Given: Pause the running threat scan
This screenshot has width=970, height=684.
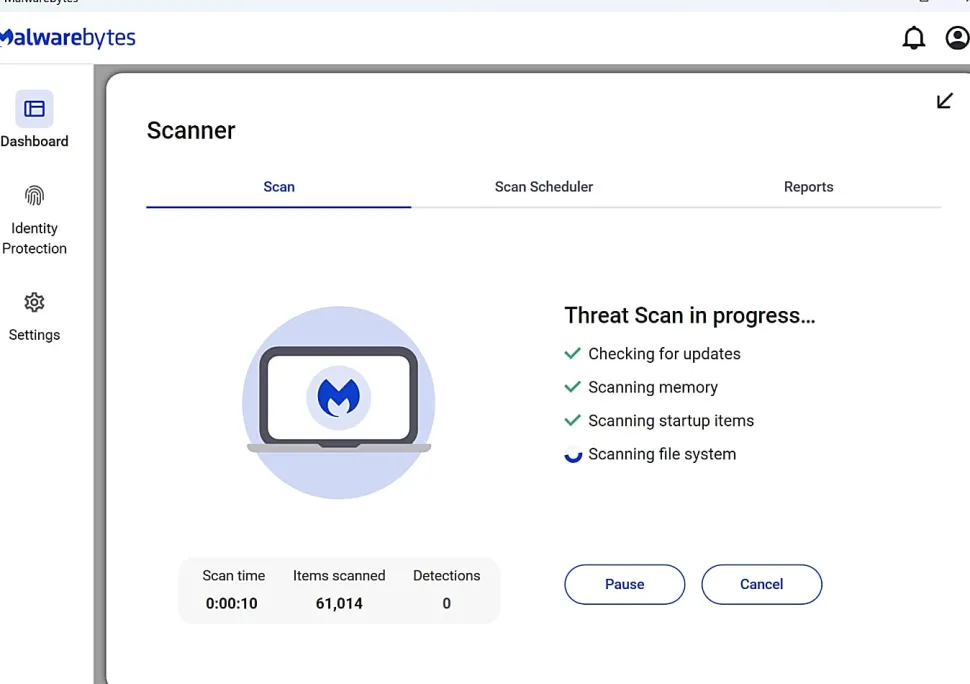Looking at the screenshot, I should pos(624,584).
